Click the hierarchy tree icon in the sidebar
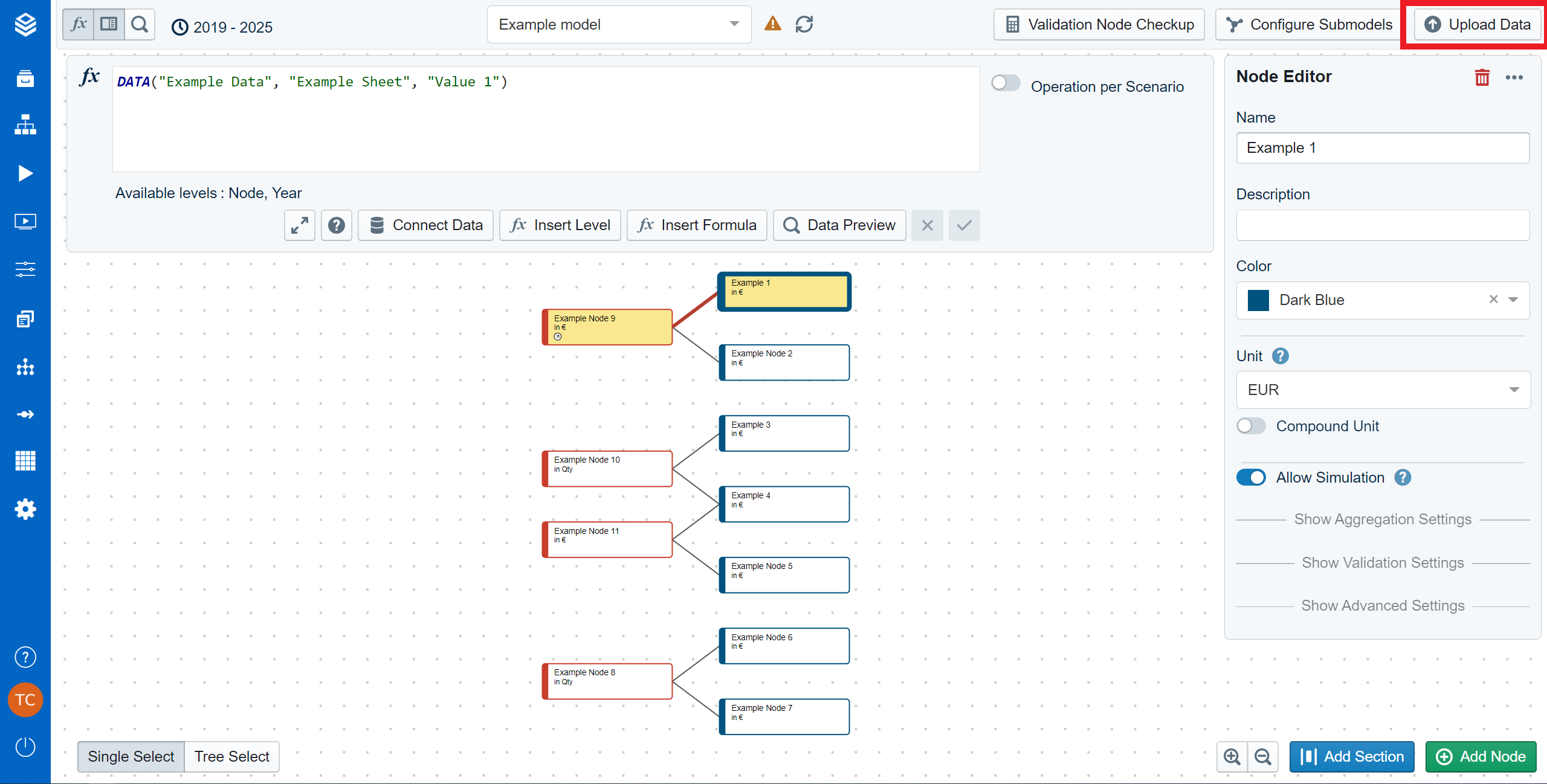The image size is (1547, 784). 25,125
